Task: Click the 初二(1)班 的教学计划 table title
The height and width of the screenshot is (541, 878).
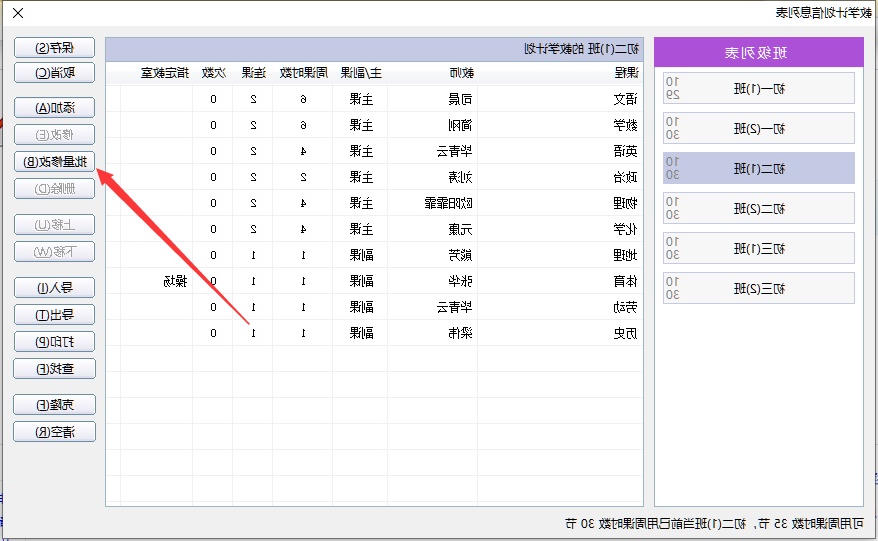Action: point(582,49)
